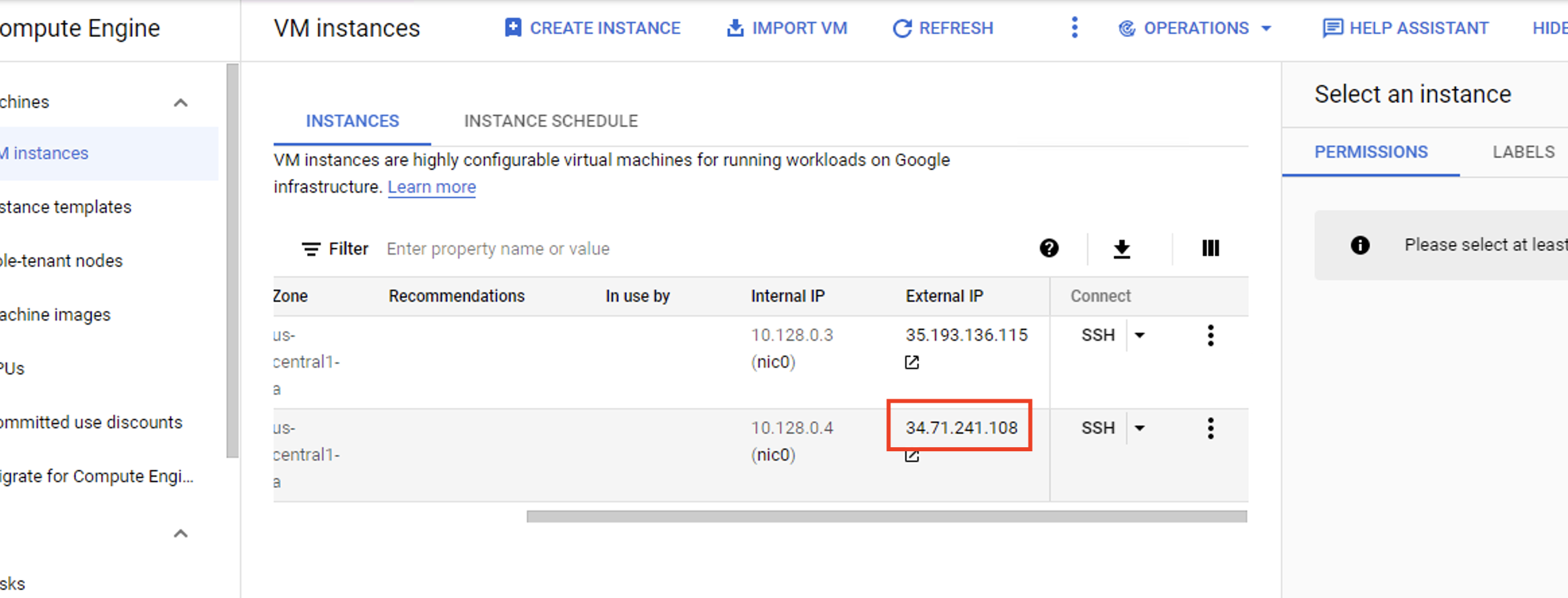Open Disks in sidebar
The image size is (1568, 598).
click(13, 584)
